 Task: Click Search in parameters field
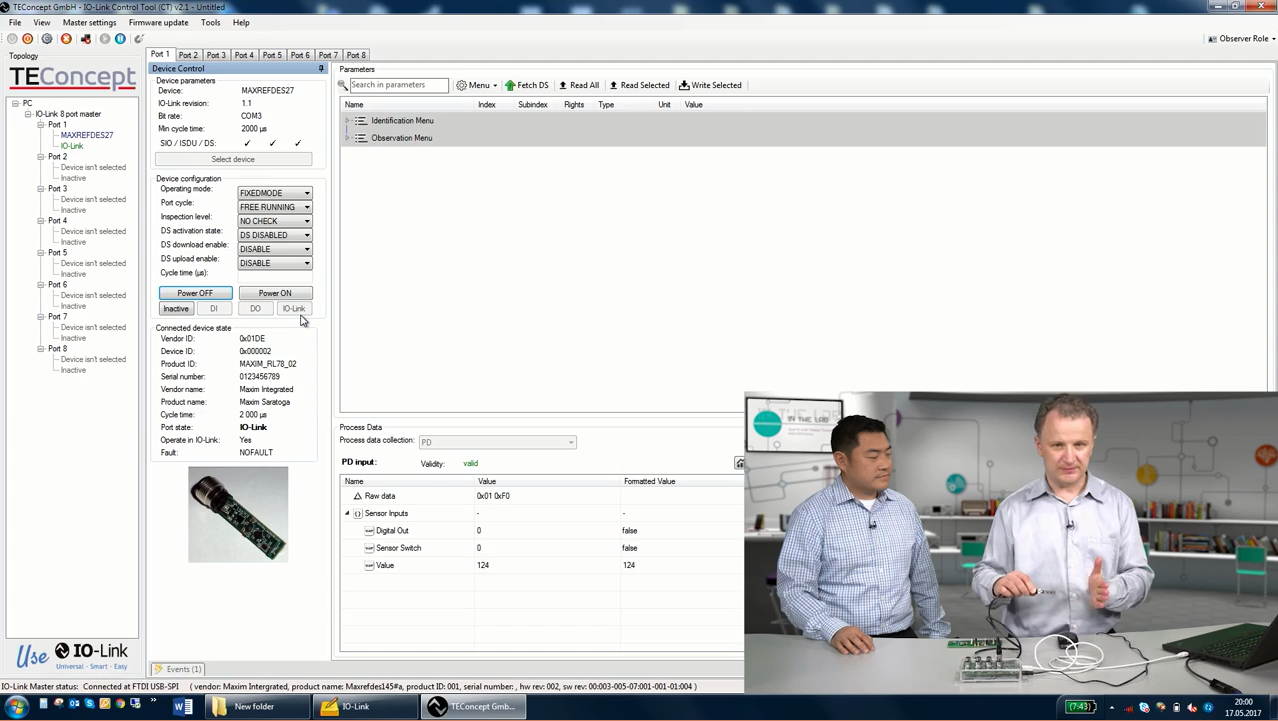click(x=398, y=85)
